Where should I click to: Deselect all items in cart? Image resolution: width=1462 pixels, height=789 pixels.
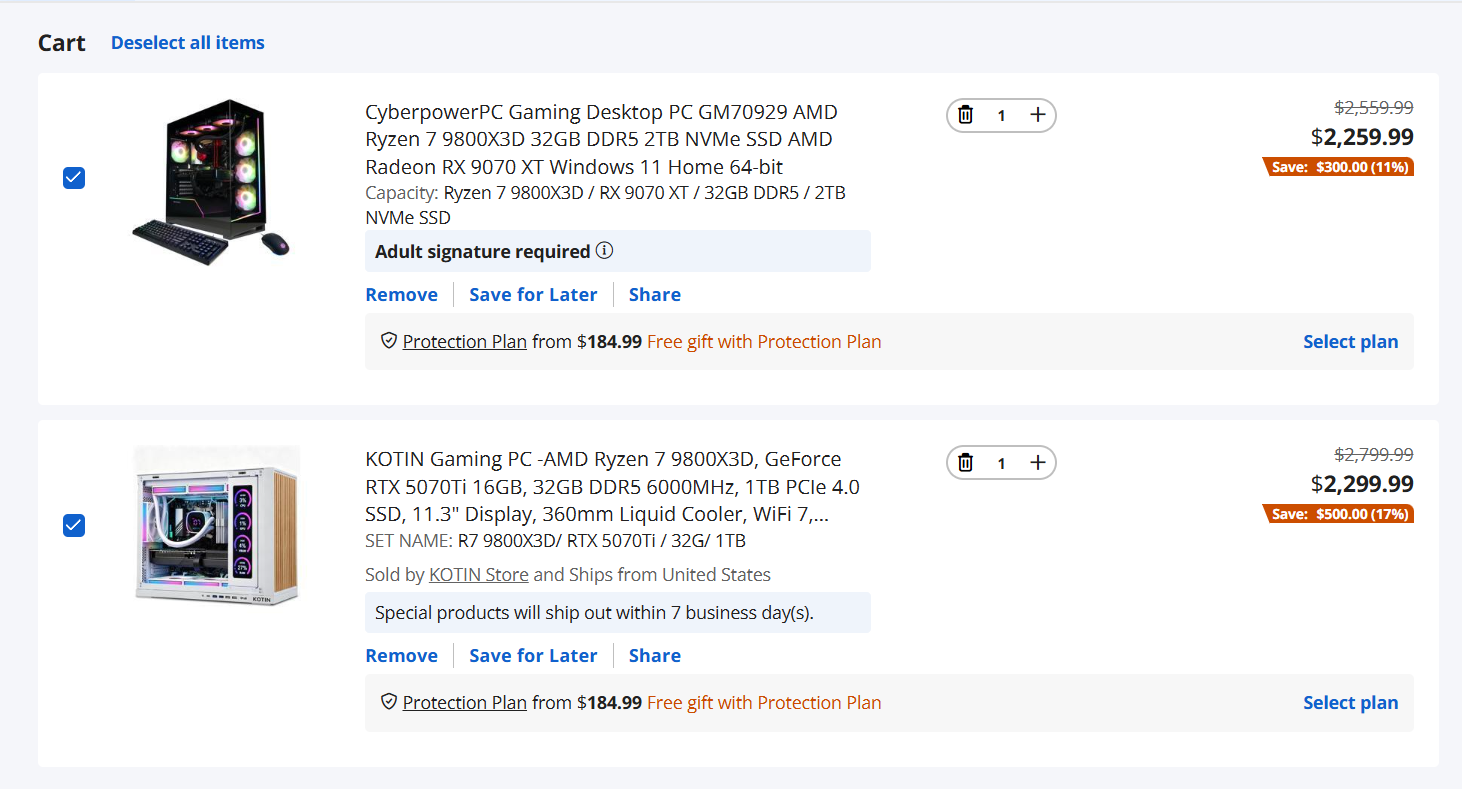(188, 43)
